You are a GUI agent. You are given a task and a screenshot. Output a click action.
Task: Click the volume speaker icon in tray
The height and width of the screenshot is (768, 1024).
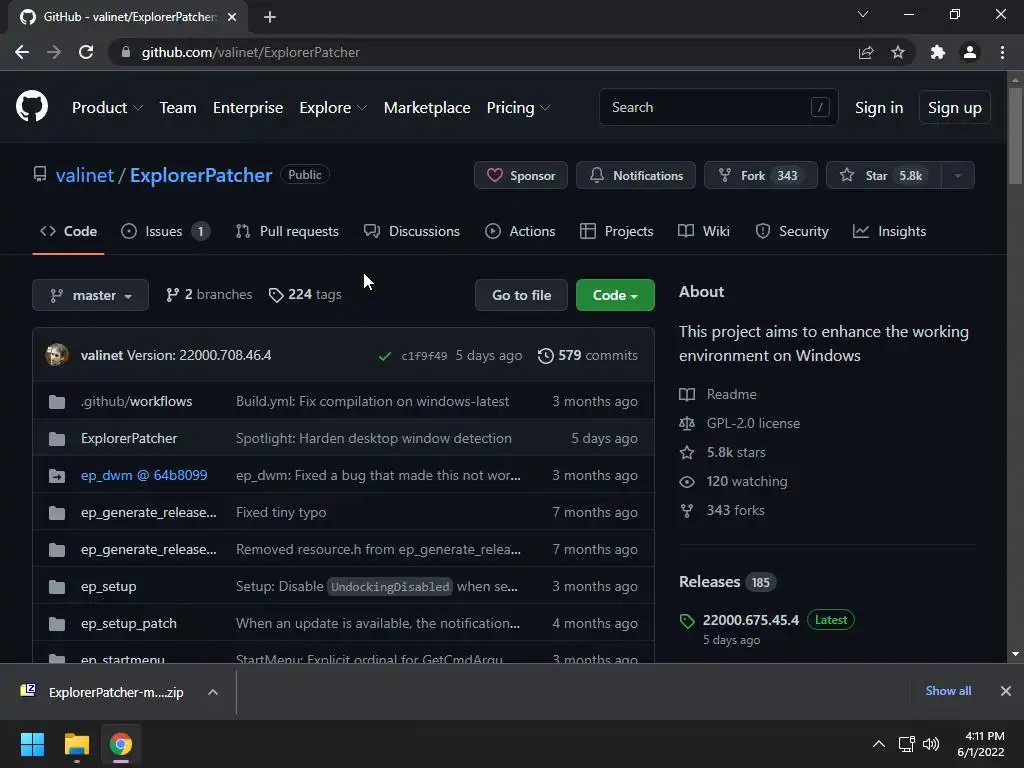[x=931, y=744]
